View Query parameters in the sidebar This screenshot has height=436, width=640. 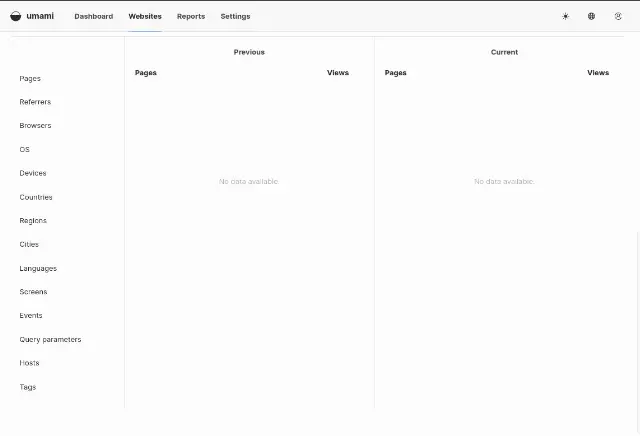pos(50,340)
